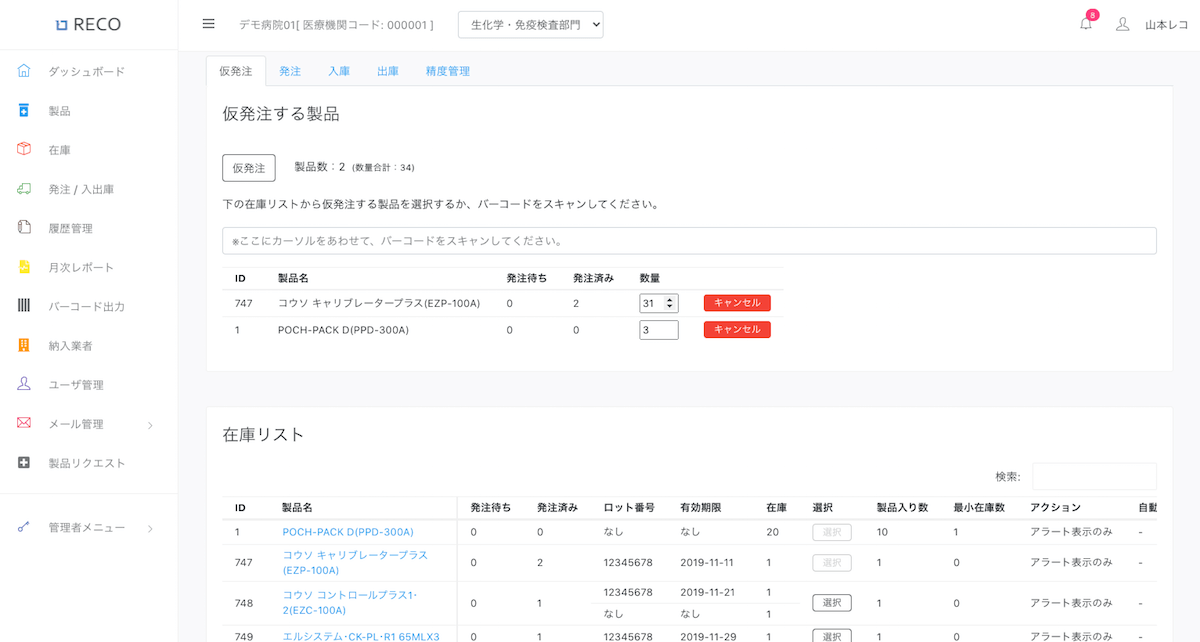
Task: Click the barcode scan input field
Action: click(689, 241)
